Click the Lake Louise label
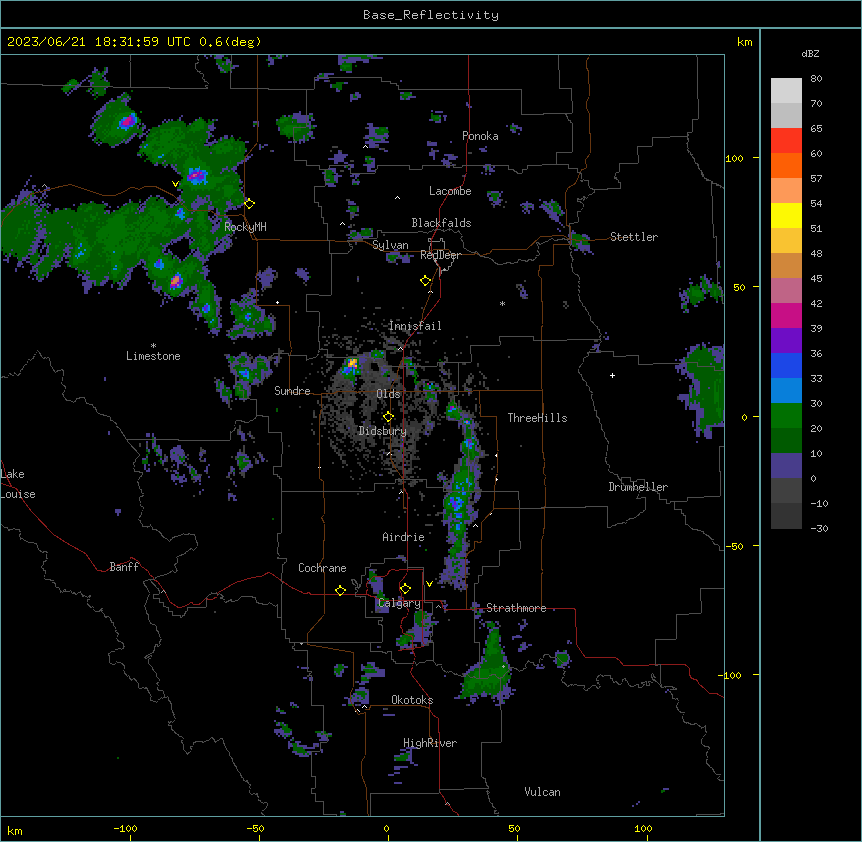The height and width of the screenshot is (842, 862). 18,484
